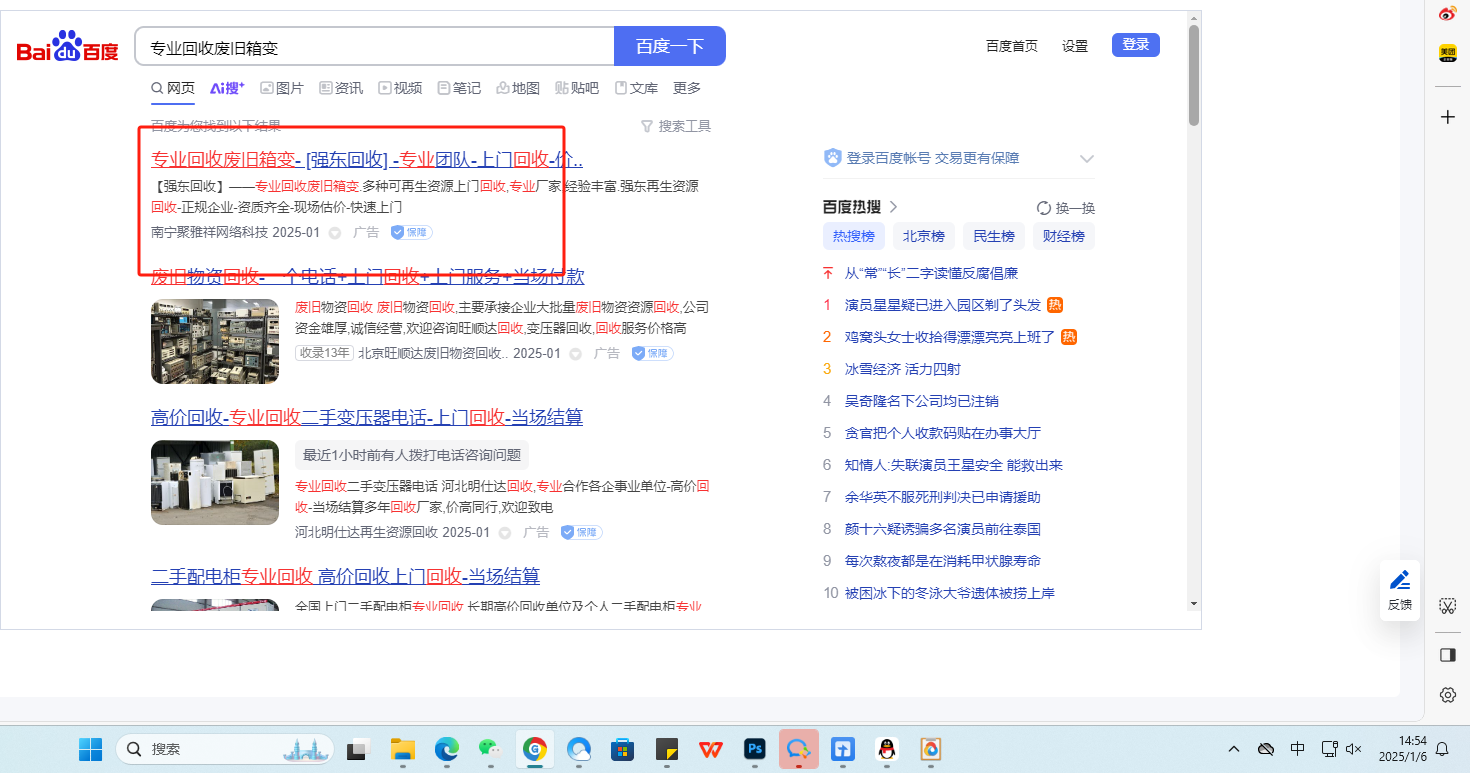Open Photoshop from the taskbar
Viewport: 1470px width, 773px height.
[754, 749]
